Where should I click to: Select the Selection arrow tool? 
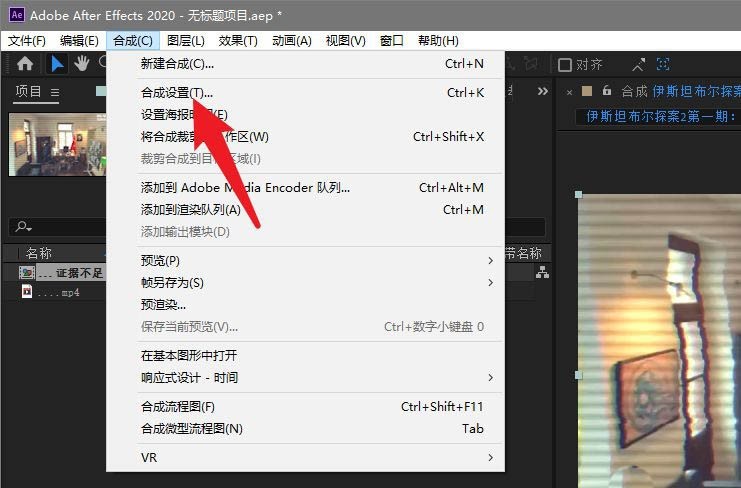click(58, 64)
